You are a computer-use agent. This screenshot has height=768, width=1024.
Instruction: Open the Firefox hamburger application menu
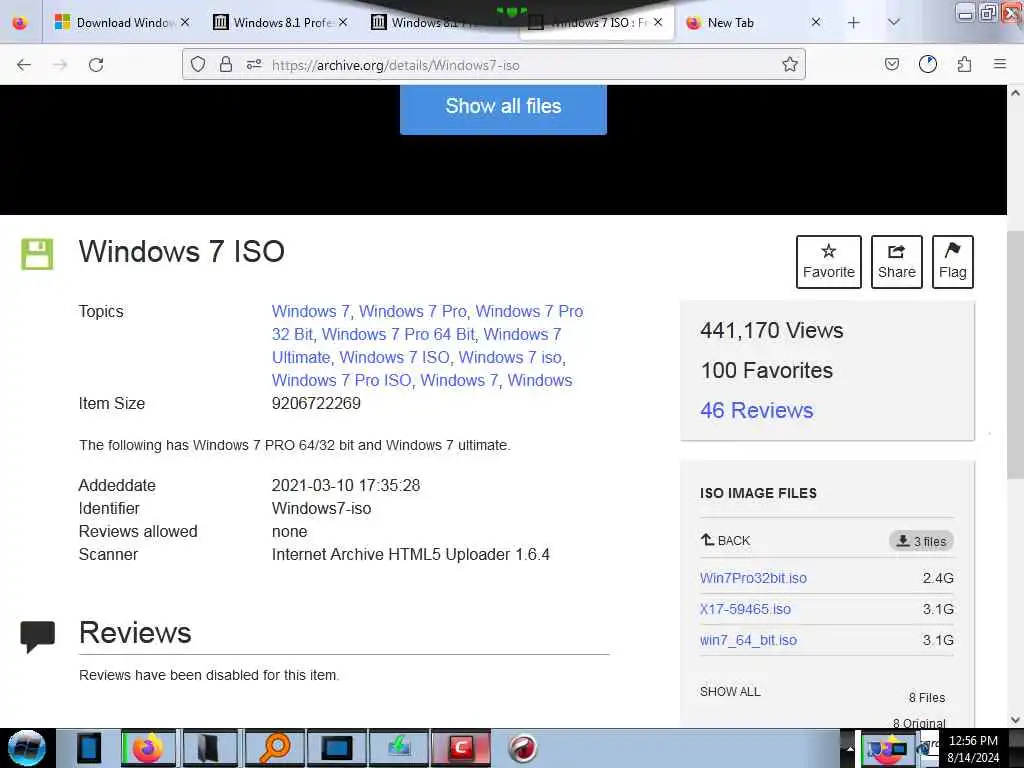[1000, 64]
